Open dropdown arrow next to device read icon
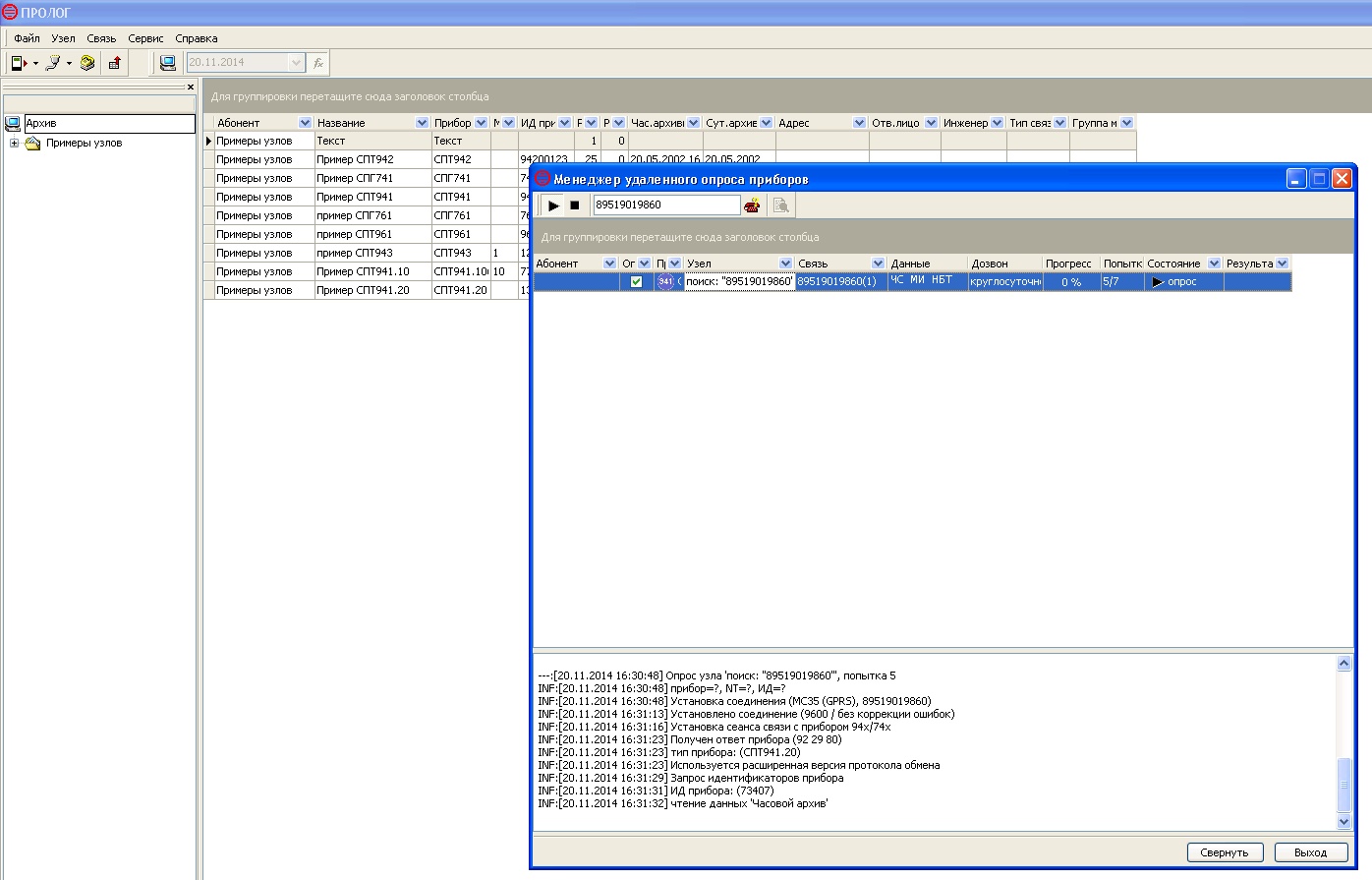 35,64
